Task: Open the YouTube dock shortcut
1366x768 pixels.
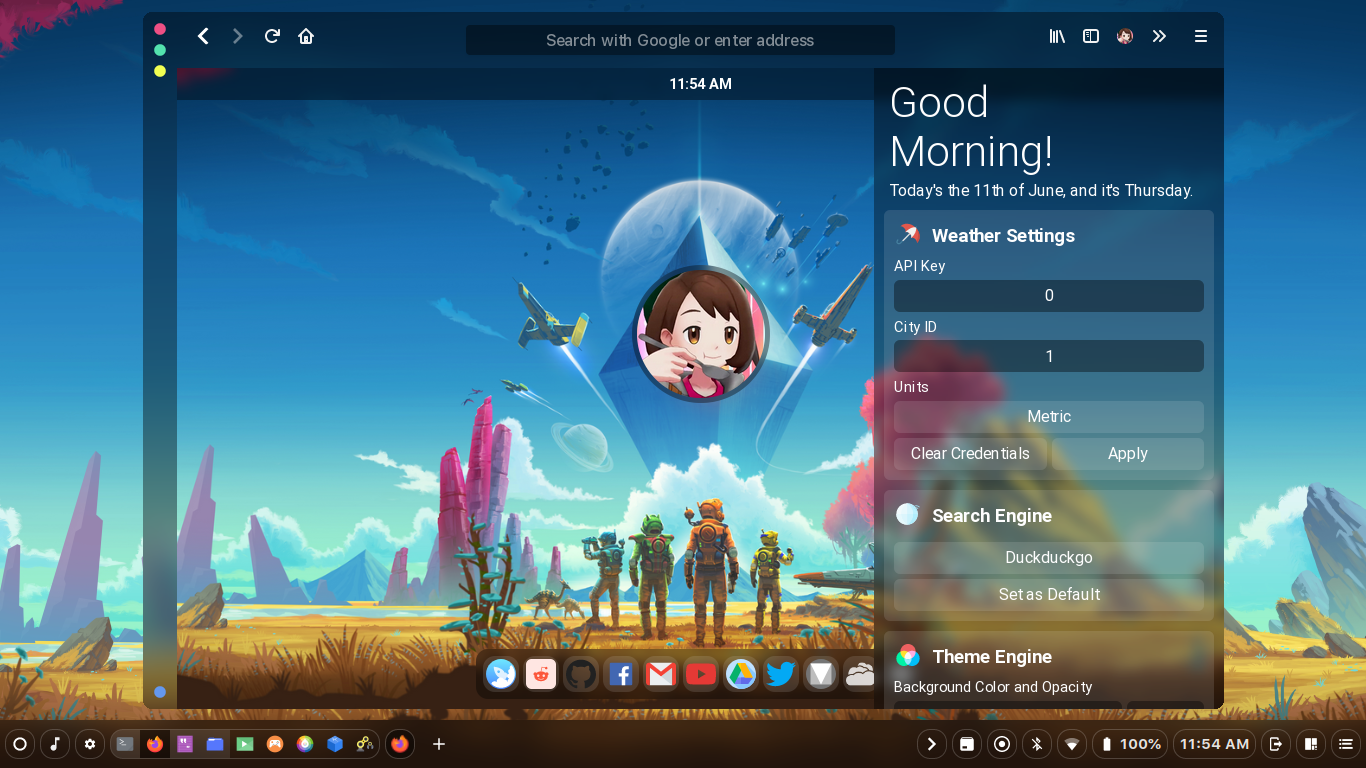Action: (x=700, y=674)
